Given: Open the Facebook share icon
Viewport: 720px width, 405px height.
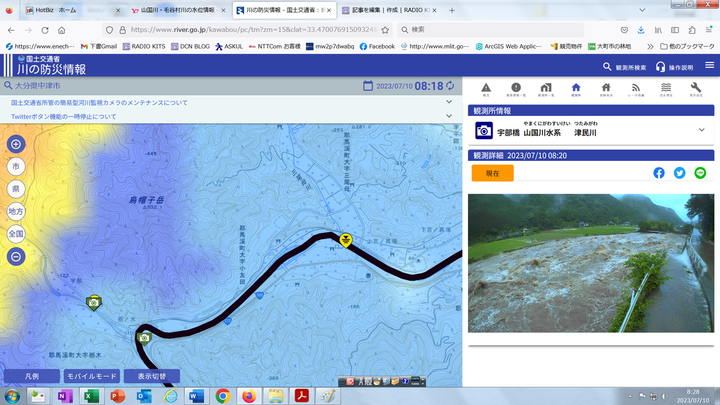Looking at the screenshot, I should (x=659, y=173).
